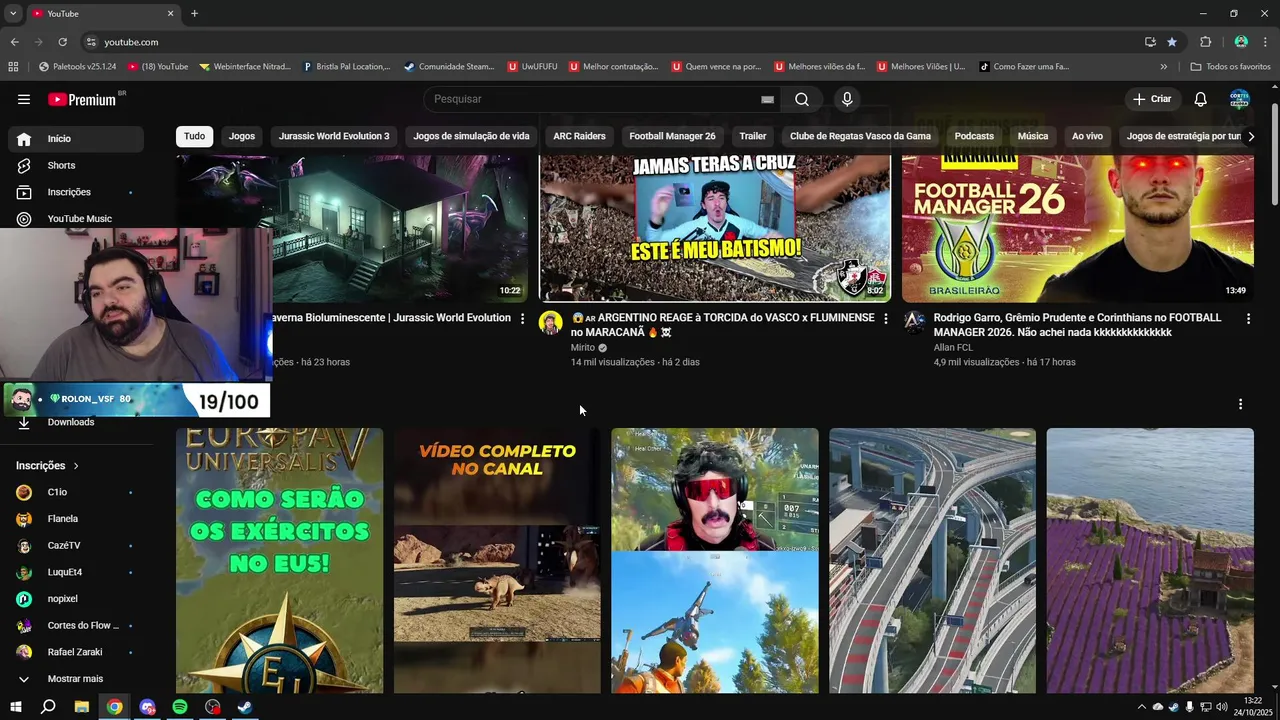Start voice search with the microphone icon
Image resolution: width=1280 pixels, height=720 pixels.
pyautogui.click(x=847, y=99)
